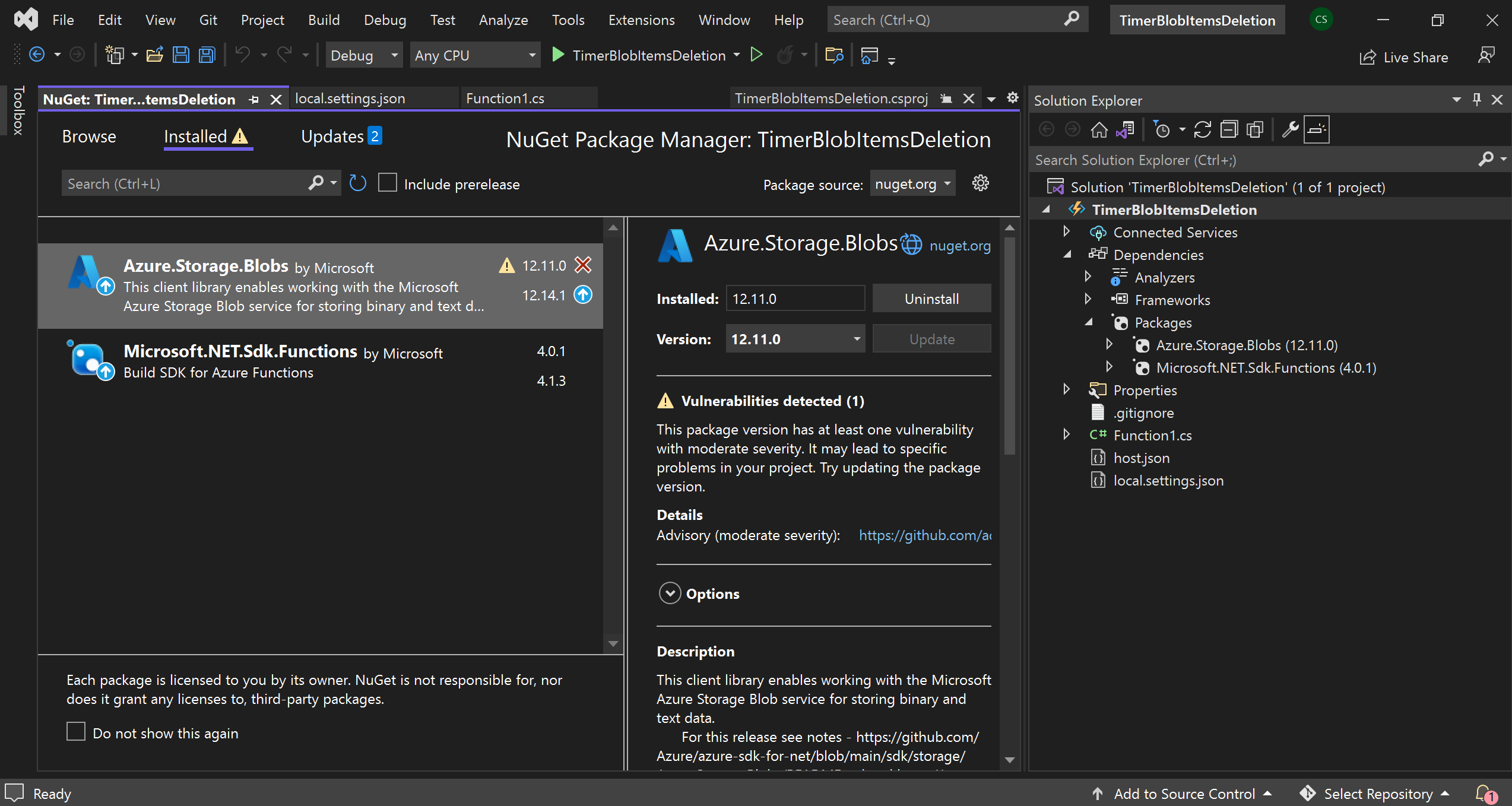
Task: Open the Debug configuration dropdown
Action: (364, 55)
